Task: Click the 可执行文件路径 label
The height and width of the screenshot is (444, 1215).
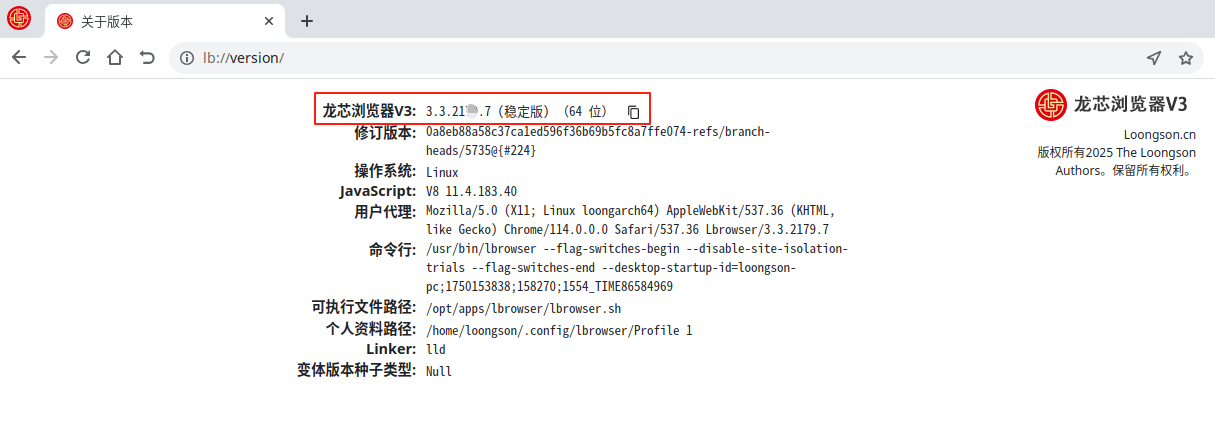Action: point(364,308)
